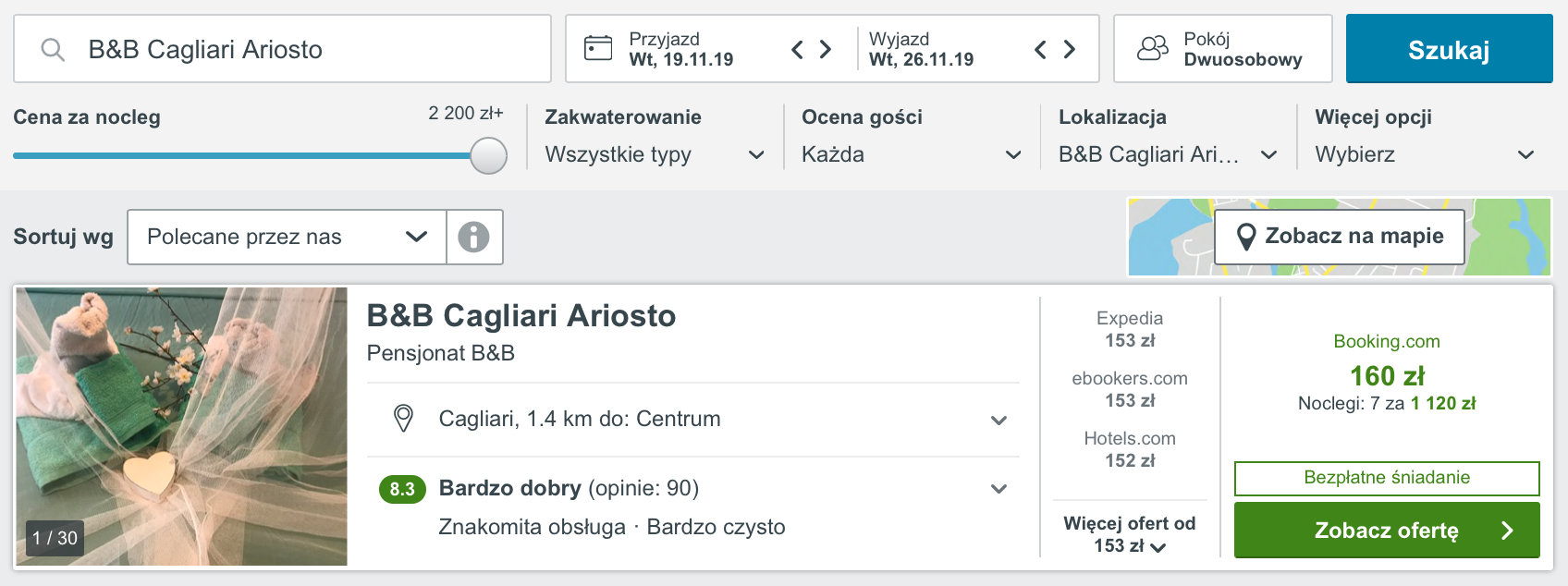Click the search magnifier icon

[x=53, y=49]
